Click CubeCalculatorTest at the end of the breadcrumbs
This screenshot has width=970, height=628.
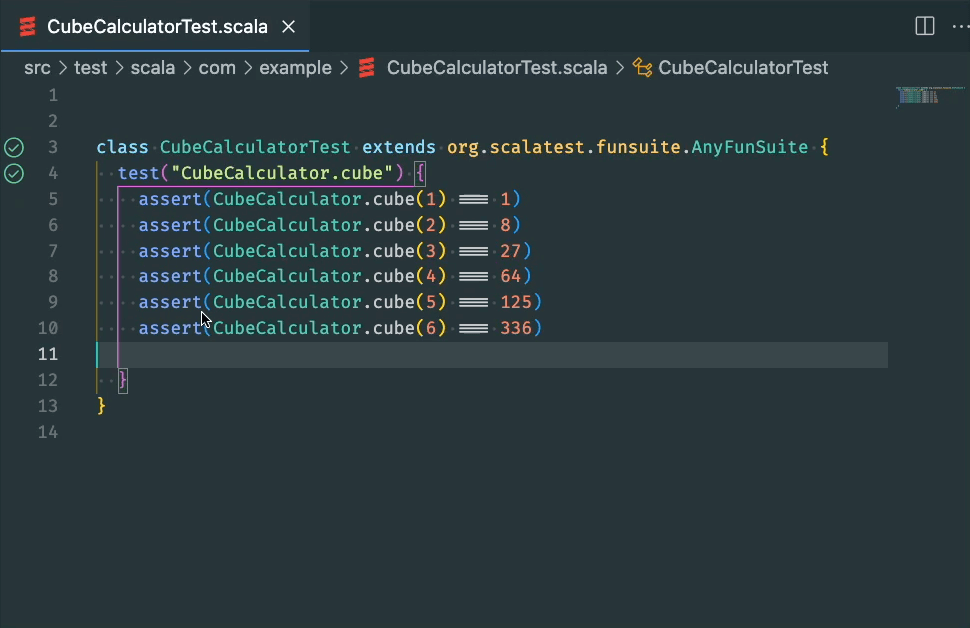pyautogui.click(x=744, y=67)
